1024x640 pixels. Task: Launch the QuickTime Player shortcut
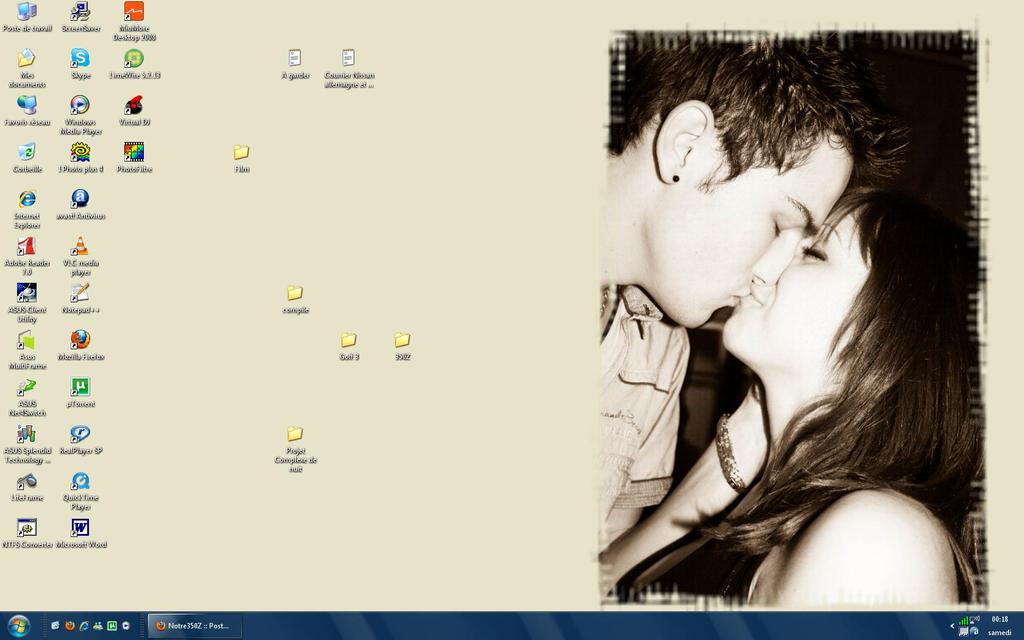80,481
